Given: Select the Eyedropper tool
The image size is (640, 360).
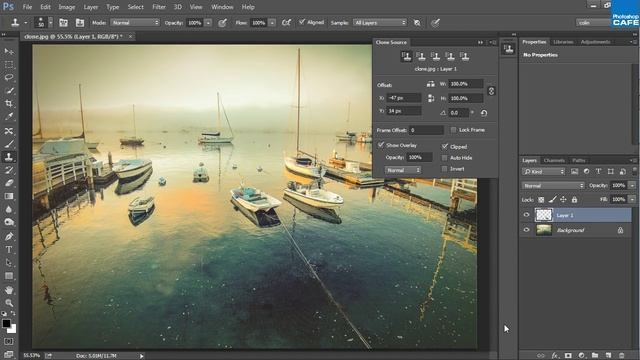Looking at the screenshot, I should (x=9, y=117).
